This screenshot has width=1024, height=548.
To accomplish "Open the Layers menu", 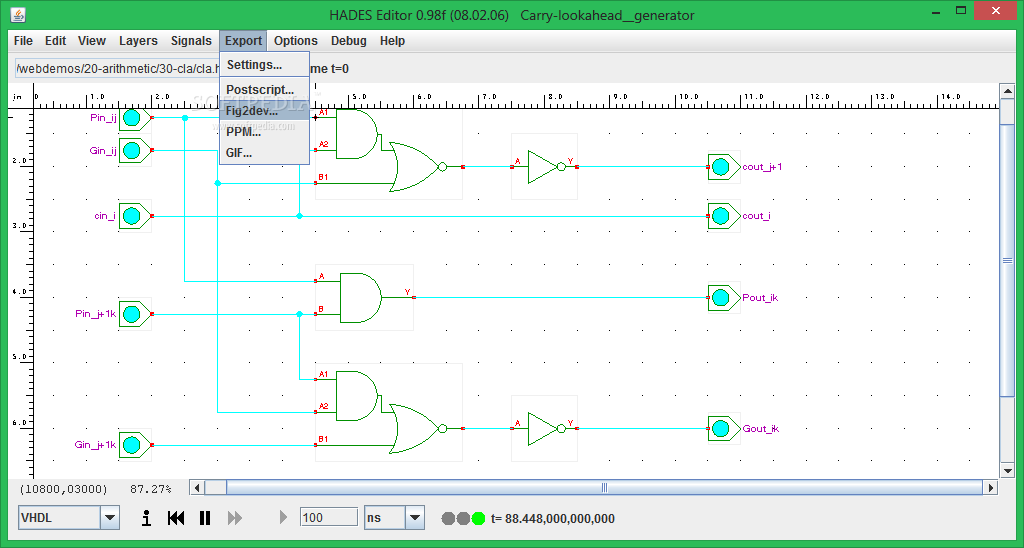I will tap(138, 40).
